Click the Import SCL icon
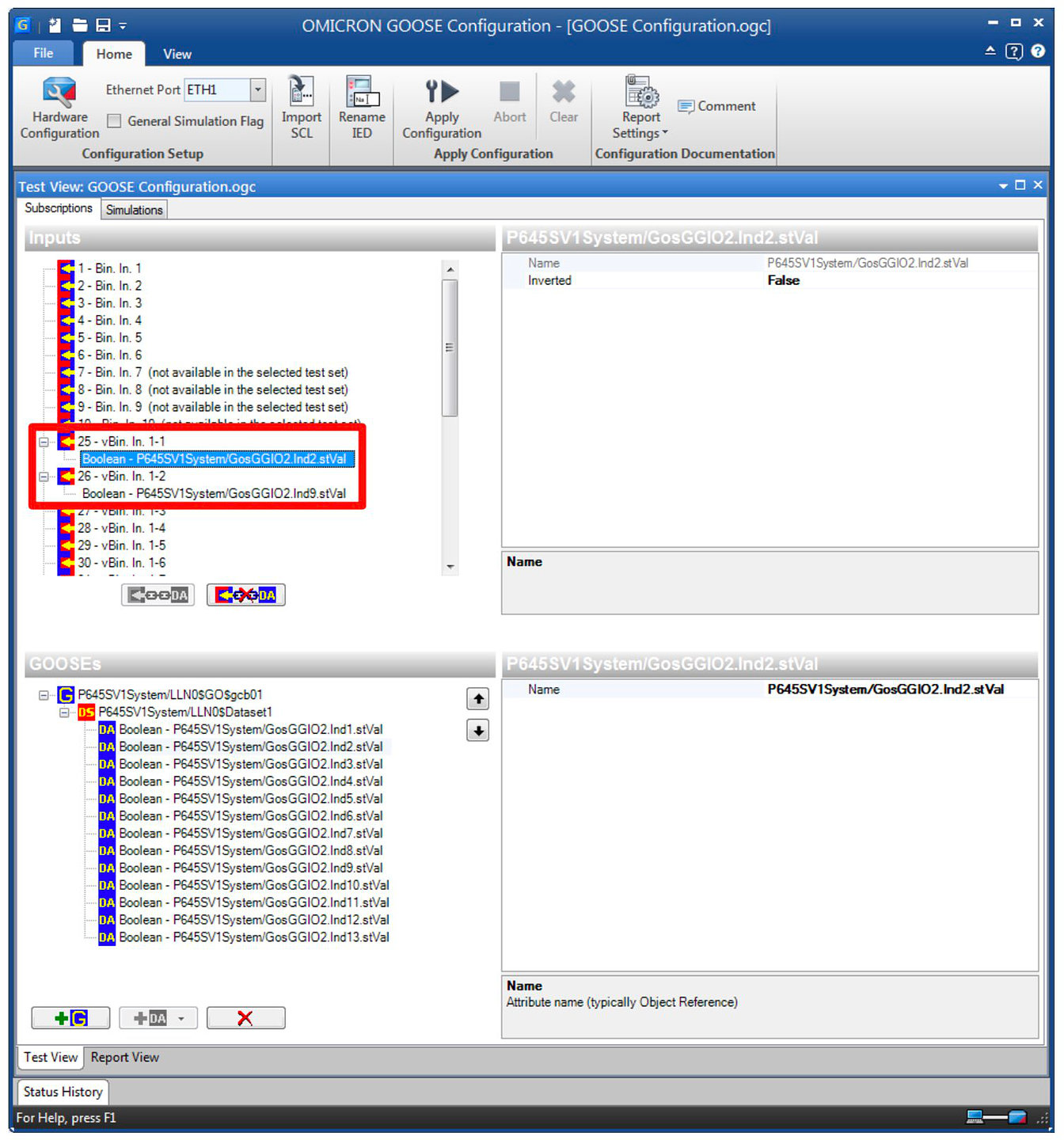The image size is (1064, 1140). pos(301,91)
